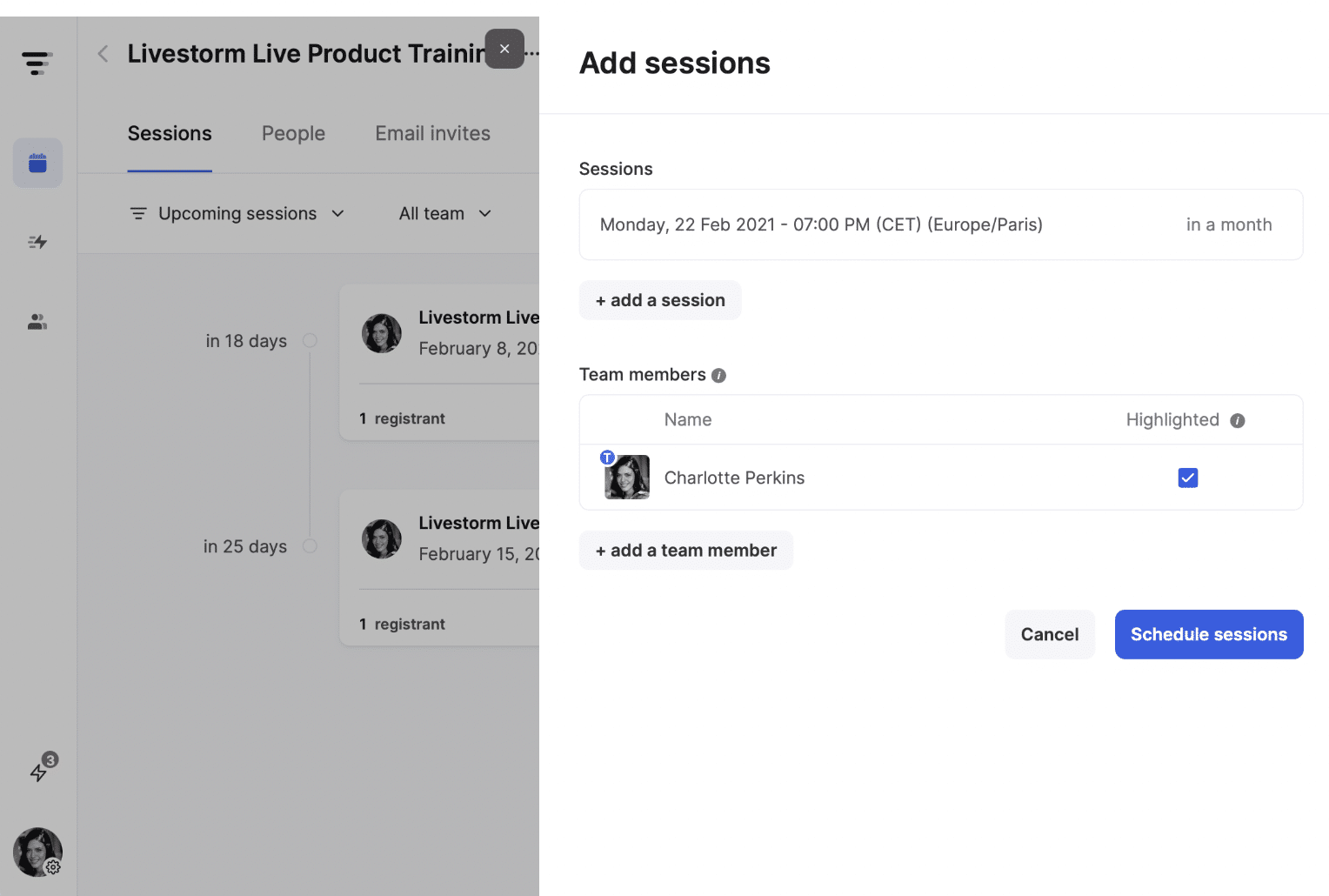This screenshot has width=1329, height=896.
Task: Expand the Upcoming sessions filter
Action: 237,214
